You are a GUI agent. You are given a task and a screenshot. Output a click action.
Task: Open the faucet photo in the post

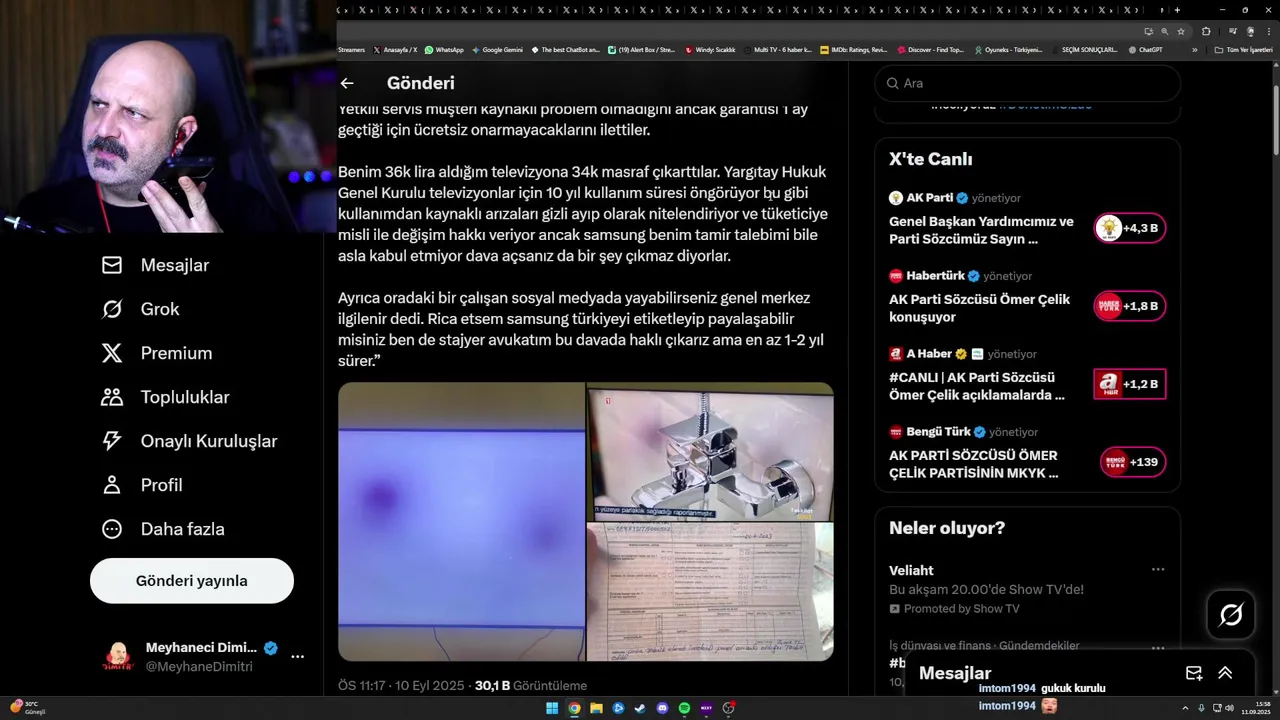[710, 451]
